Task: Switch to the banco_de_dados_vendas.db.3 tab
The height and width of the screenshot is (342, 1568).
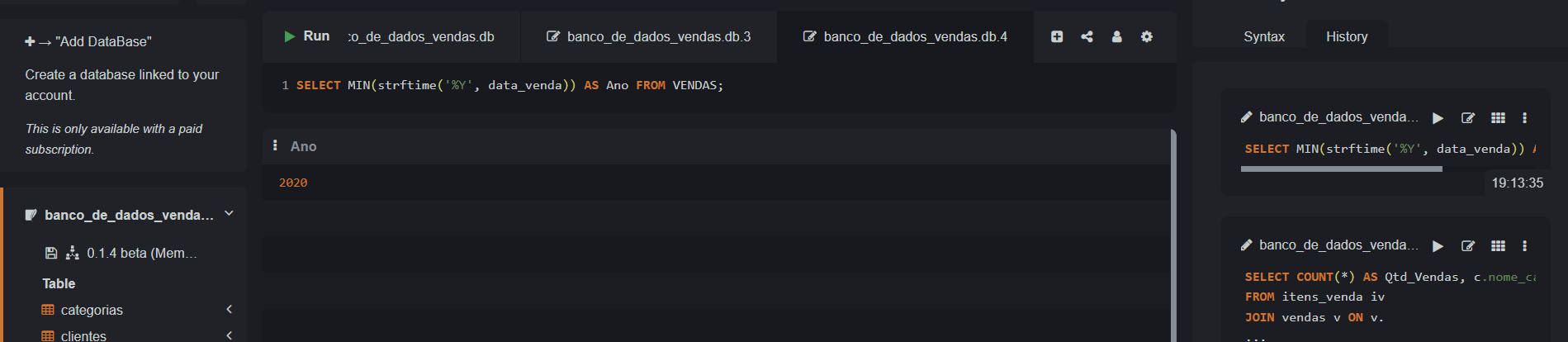Action: [649, 36]
